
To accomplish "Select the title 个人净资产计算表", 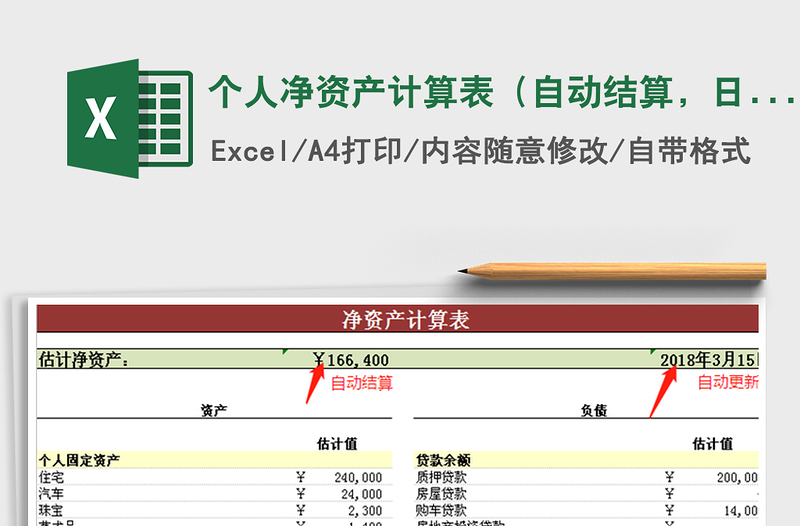I will 351,92.
